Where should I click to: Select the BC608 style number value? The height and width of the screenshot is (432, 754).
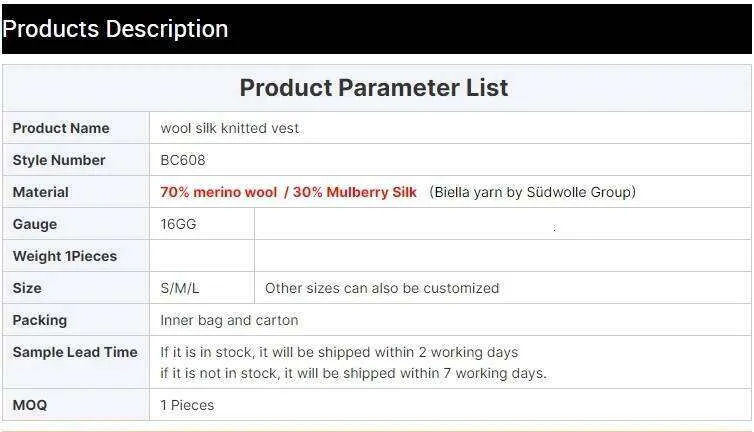tap(183, 160)
